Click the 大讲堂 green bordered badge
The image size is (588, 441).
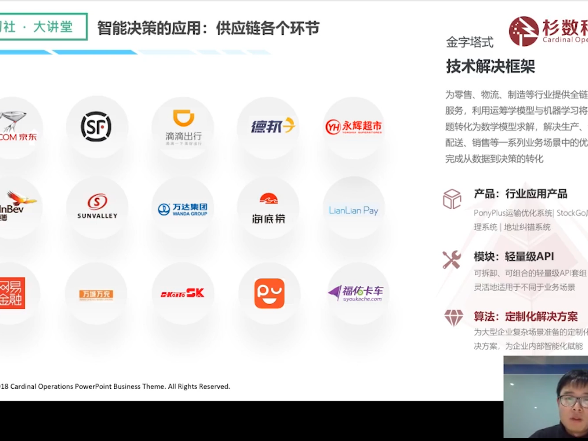click(x=44, y=27)
